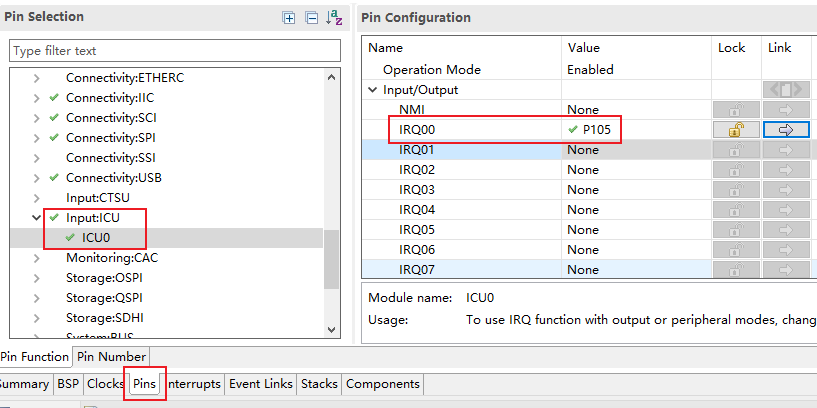Viewport: 817px width, 408px height.
Task: Open the Interrupts tab
Action: click(193, 384)
